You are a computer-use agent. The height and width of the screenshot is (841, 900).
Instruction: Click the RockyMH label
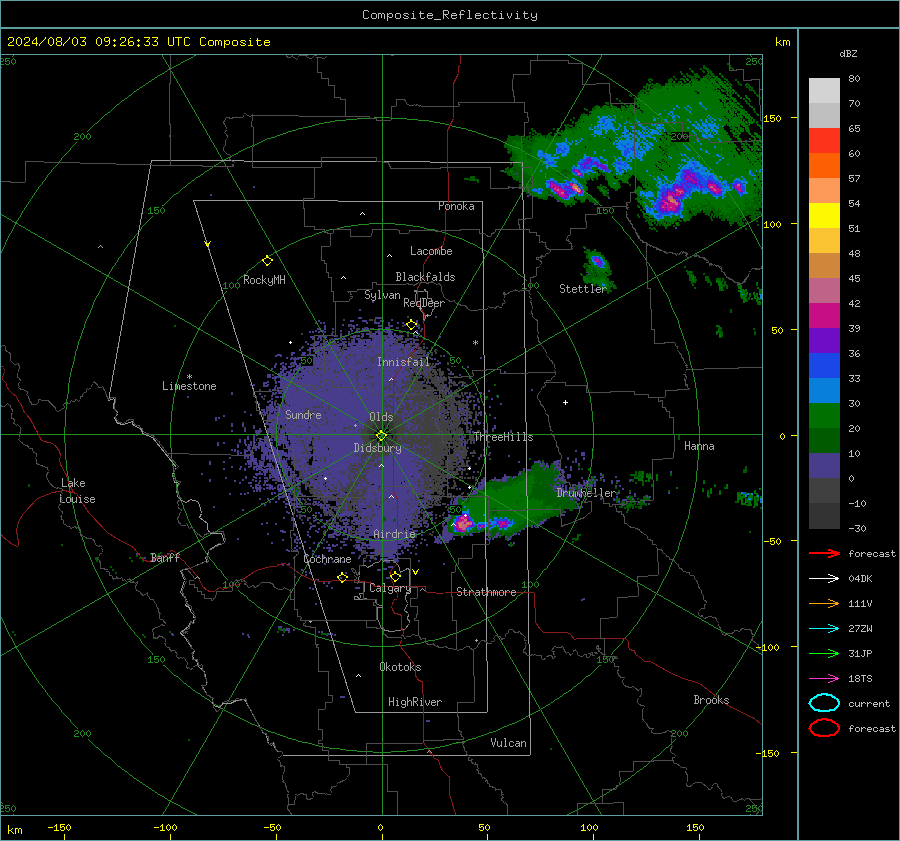(264, 280)
